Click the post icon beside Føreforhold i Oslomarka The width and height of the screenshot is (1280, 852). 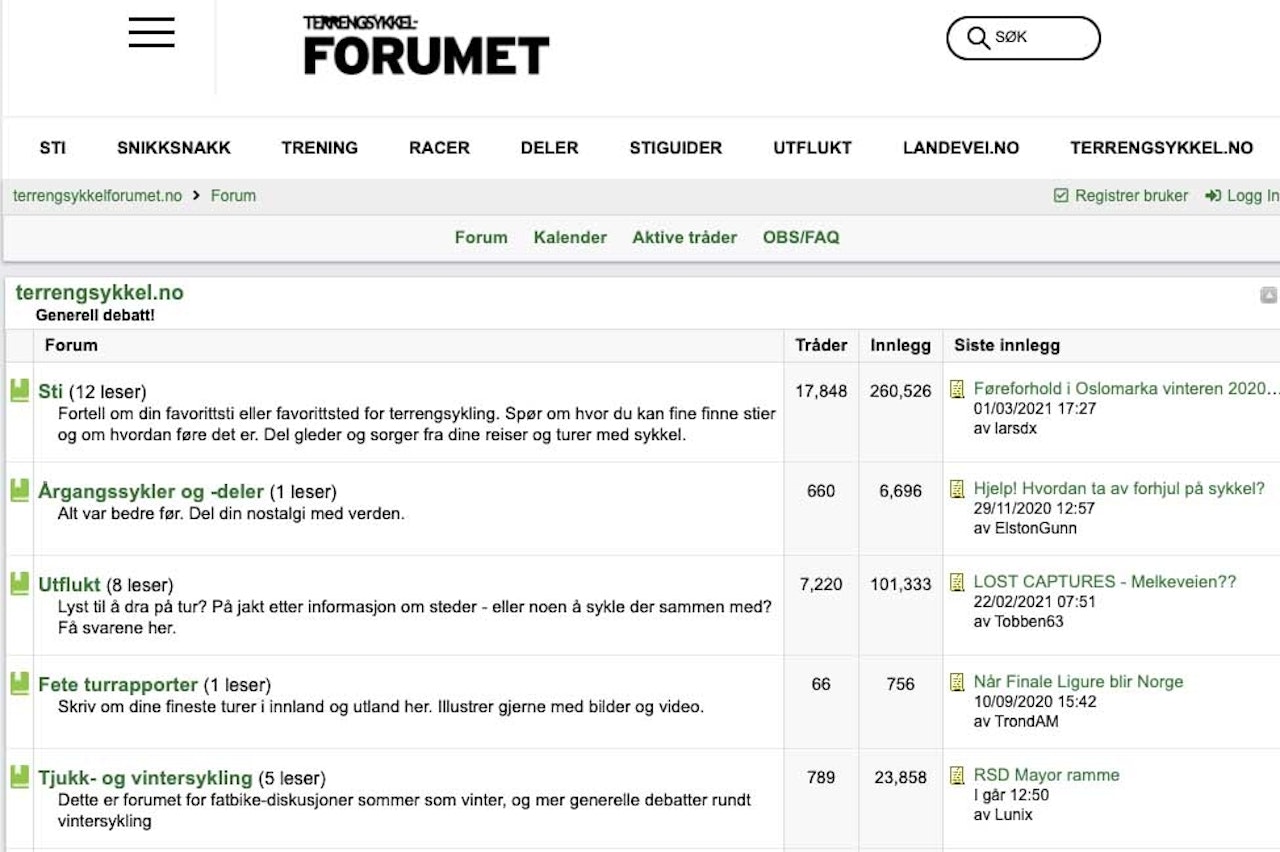957,388
